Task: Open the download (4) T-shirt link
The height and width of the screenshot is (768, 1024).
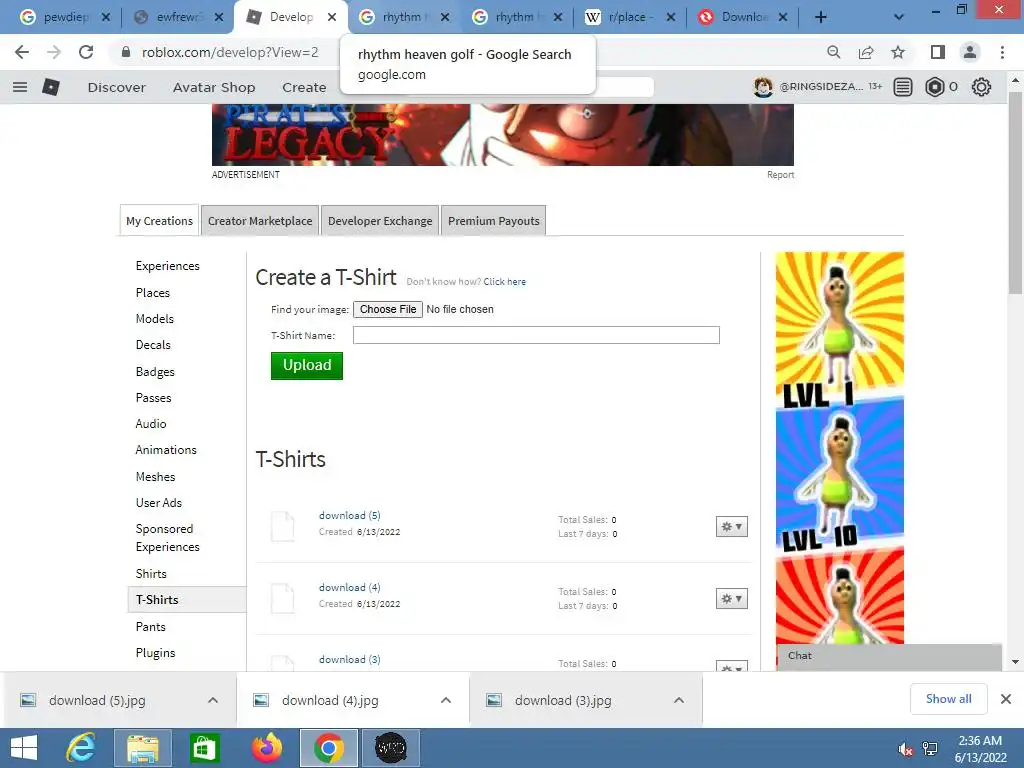Action: coord(349,587)
